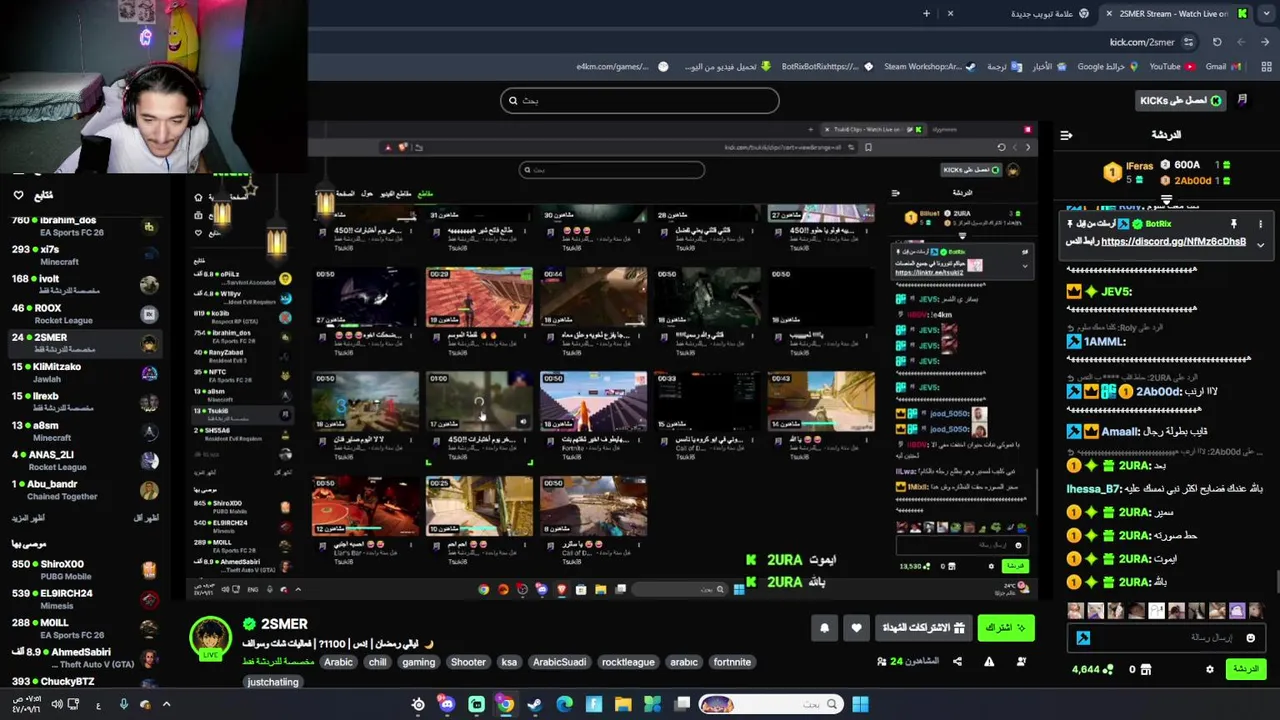
Task: Open Abu_bandr Chained Together channel
Action: coord(83,490)
